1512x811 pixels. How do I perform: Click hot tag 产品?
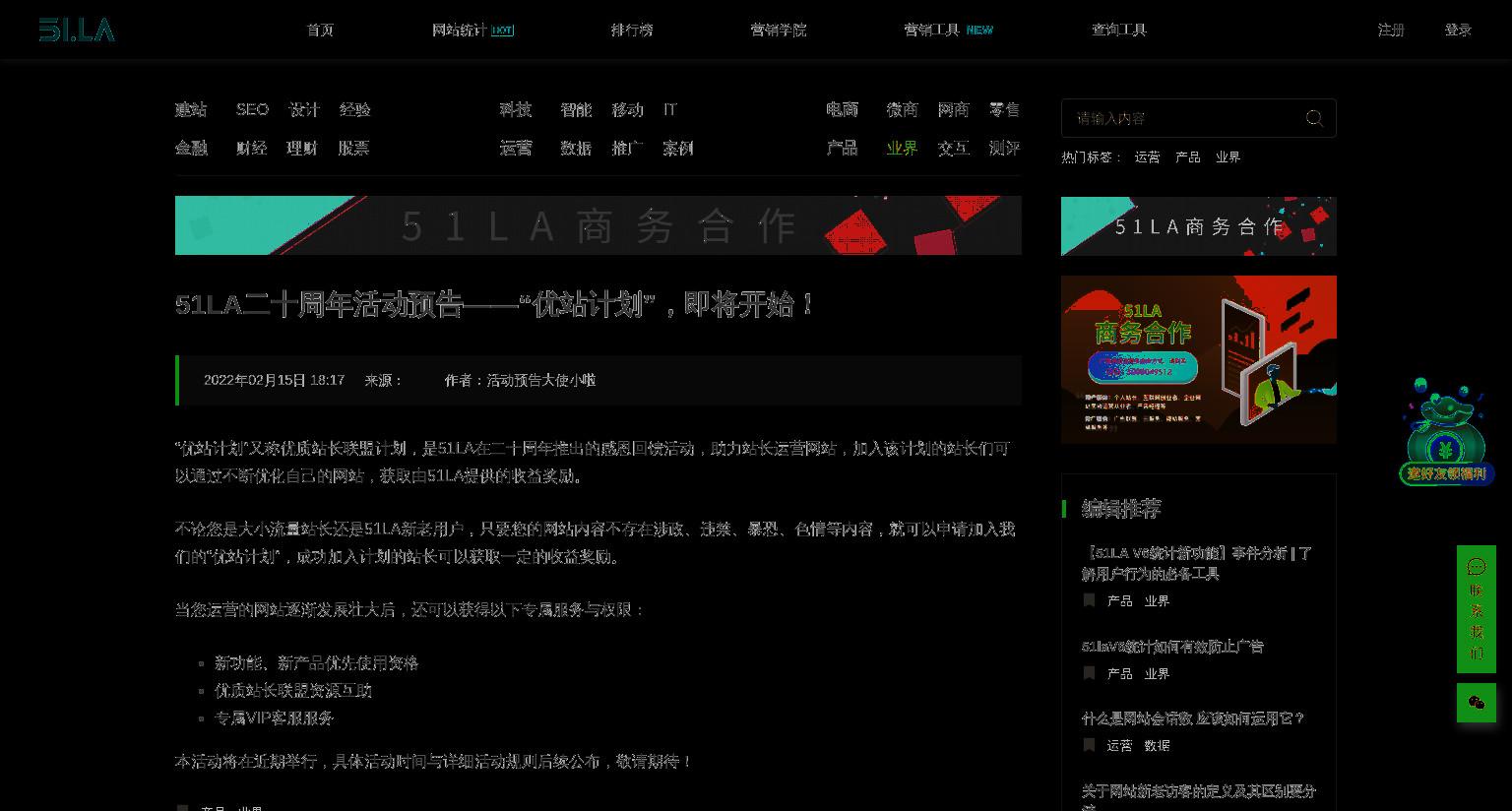pyautogui.click(x=1188, y=157)
